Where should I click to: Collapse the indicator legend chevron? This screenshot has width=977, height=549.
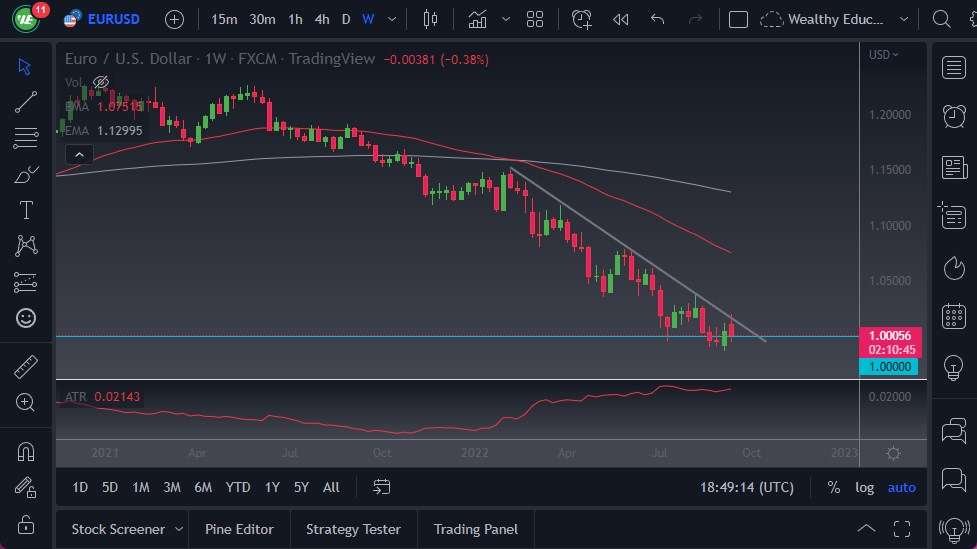coord(79,155)
